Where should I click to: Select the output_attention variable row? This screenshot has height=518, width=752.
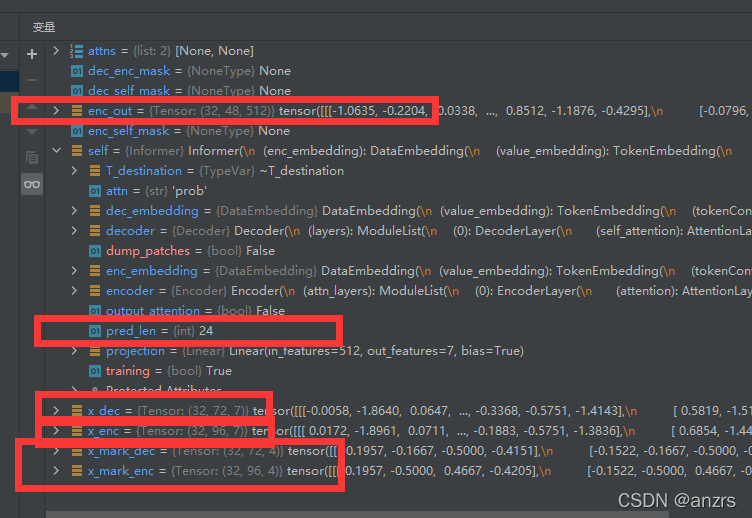pos(399,311)
